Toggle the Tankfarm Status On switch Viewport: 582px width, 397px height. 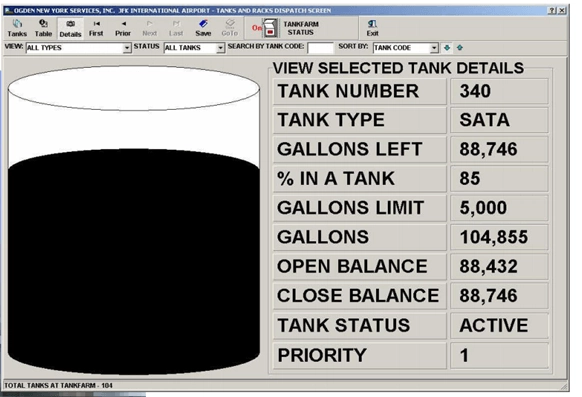tap(271, 29)
